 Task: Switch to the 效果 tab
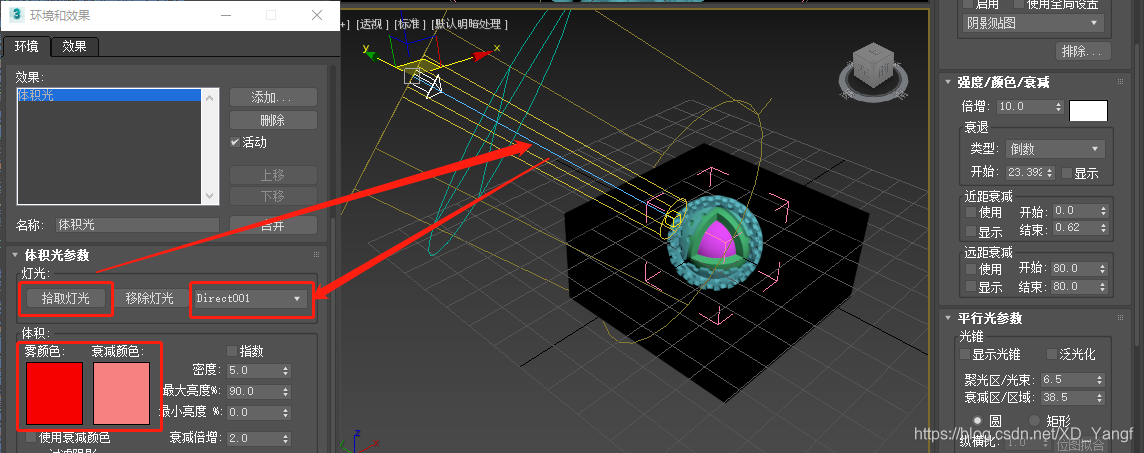point(74,47)
